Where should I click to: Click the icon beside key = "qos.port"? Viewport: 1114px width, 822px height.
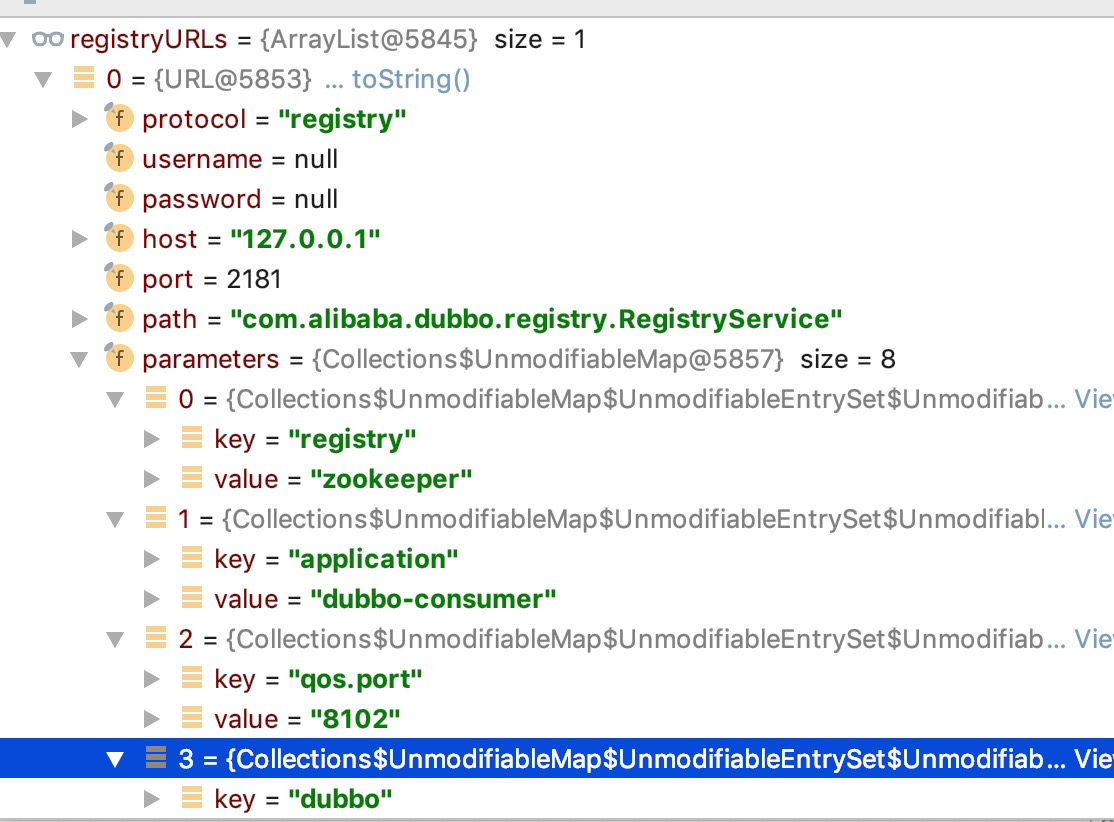click(192, 678)
